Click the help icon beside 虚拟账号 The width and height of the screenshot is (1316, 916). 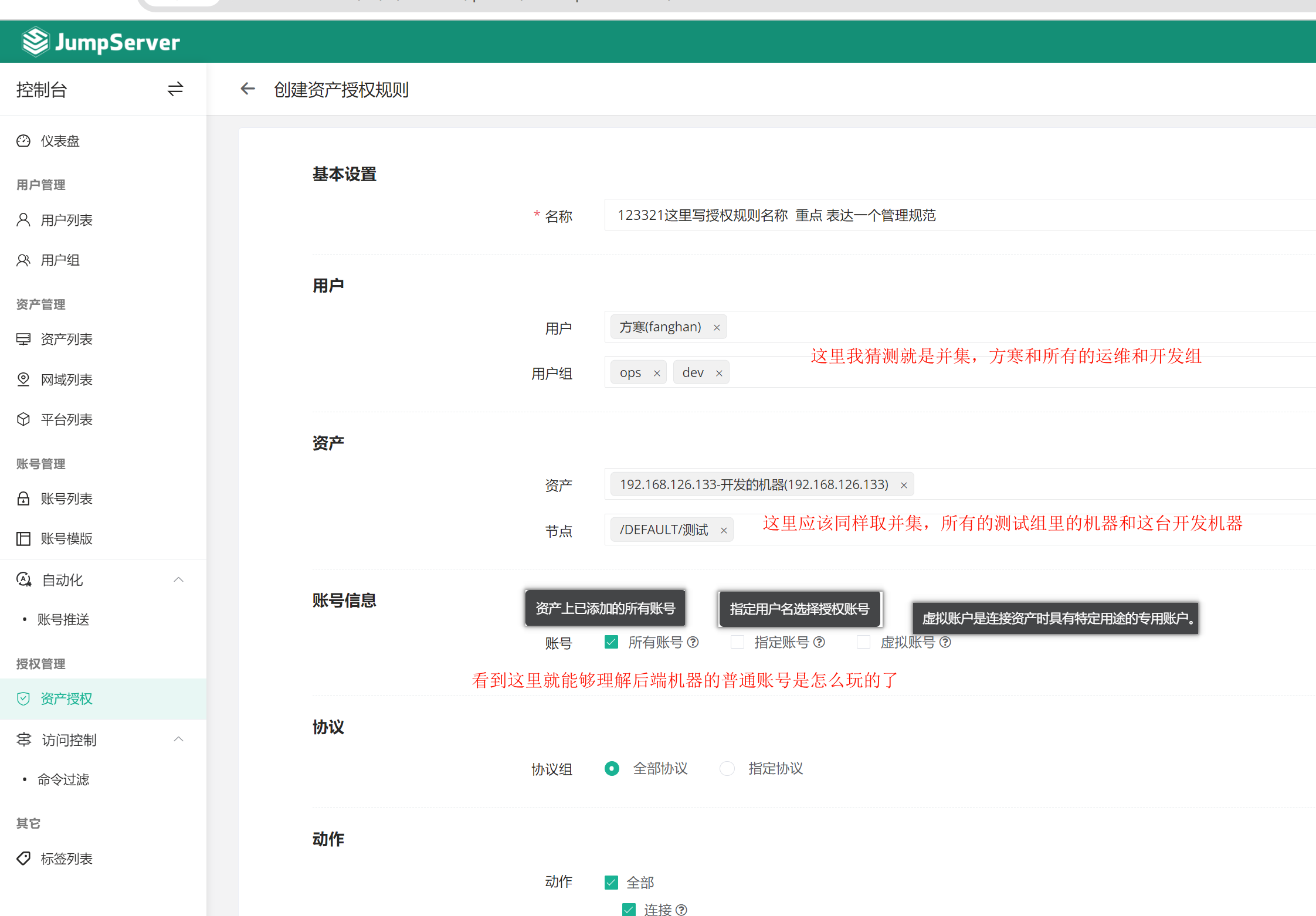(x=945, y=642)
